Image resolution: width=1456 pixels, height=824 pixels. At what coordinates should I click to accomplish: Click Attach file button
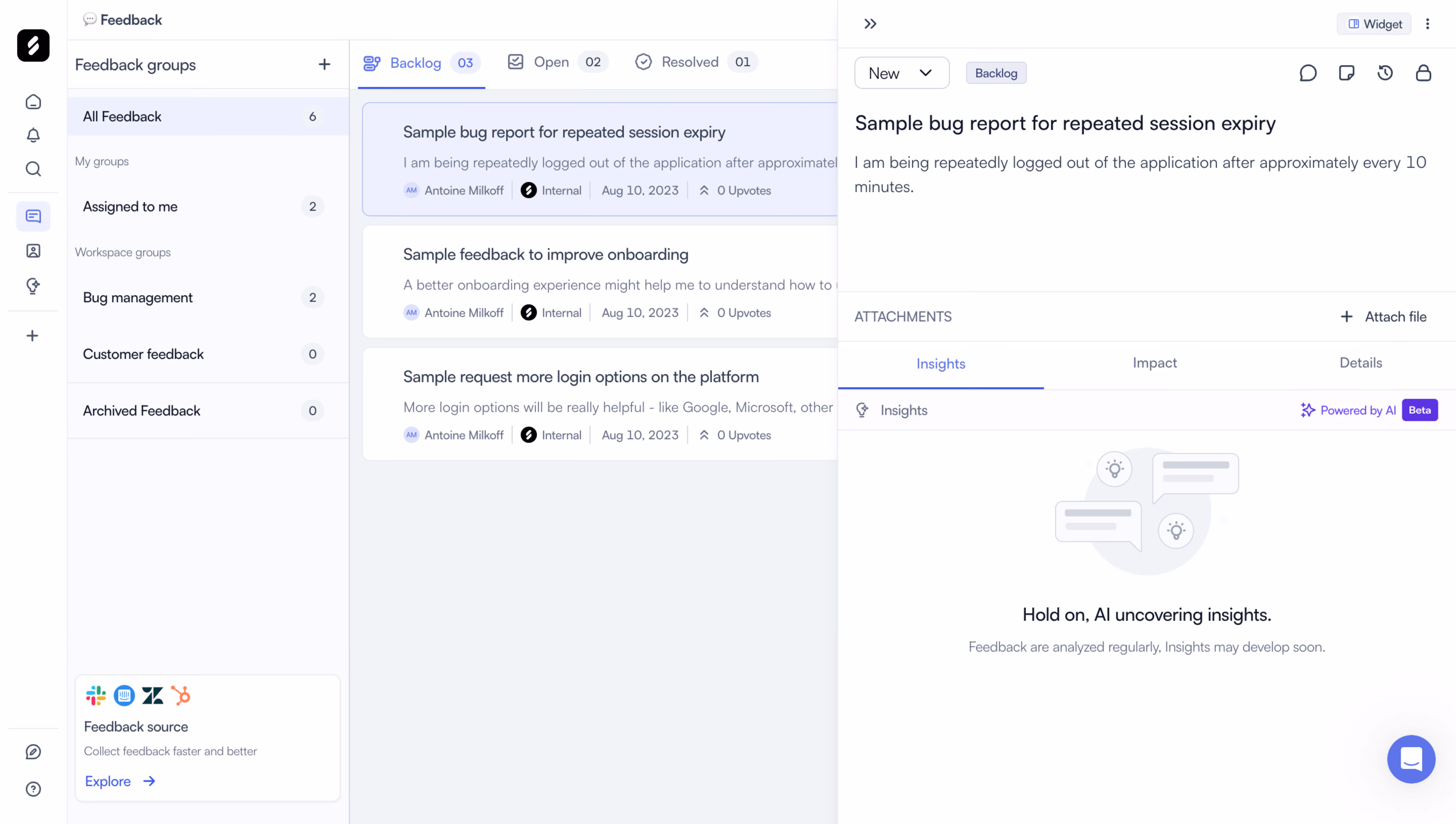pyautogui.click(x=1383, y=317)
